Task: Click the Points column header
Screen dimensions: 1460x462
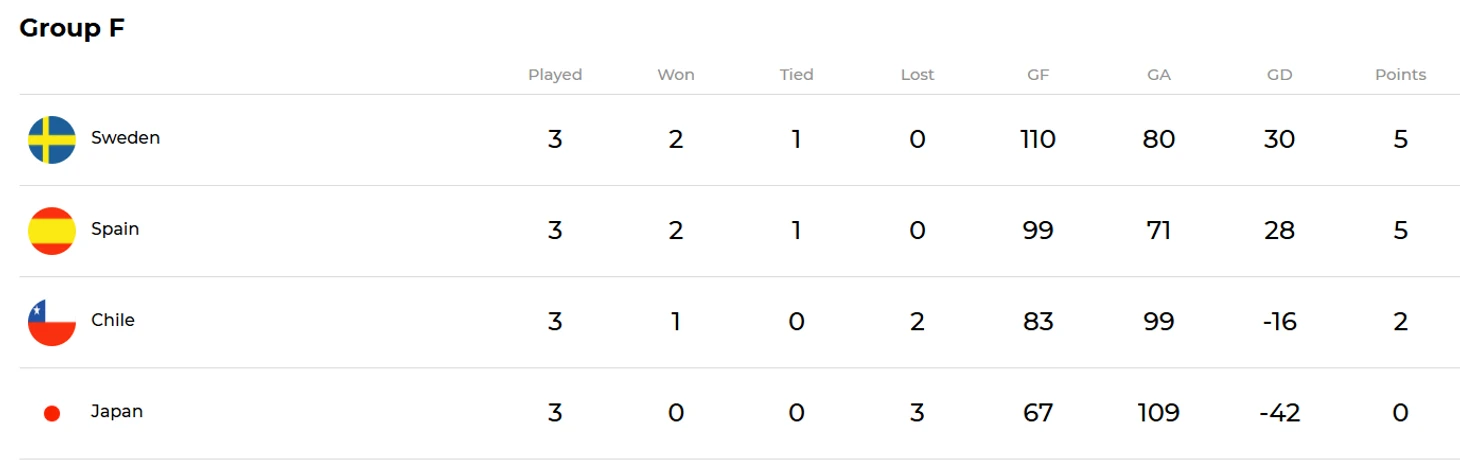Action: pos(1400,75)
